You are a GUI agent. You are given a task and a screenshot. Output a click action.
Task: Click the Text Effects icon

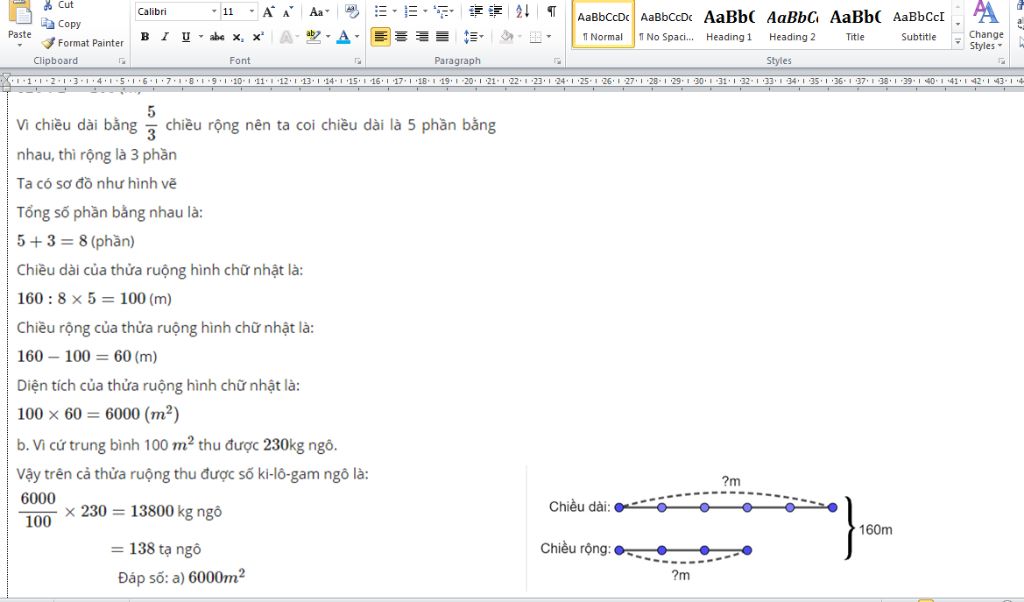coord(286,37)
